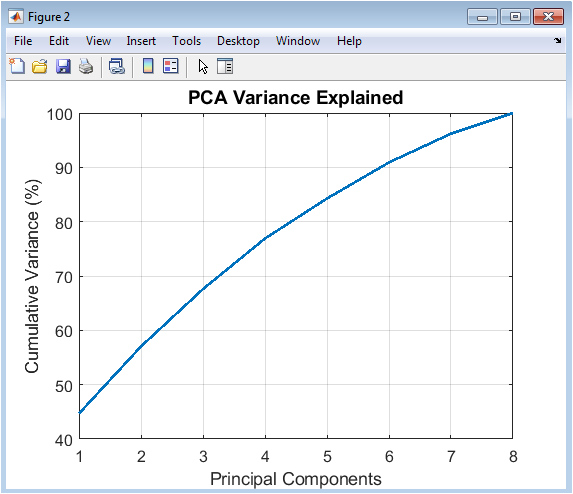Open the View menu
This screenshot has width=573, height=494.
coord(98,41)
